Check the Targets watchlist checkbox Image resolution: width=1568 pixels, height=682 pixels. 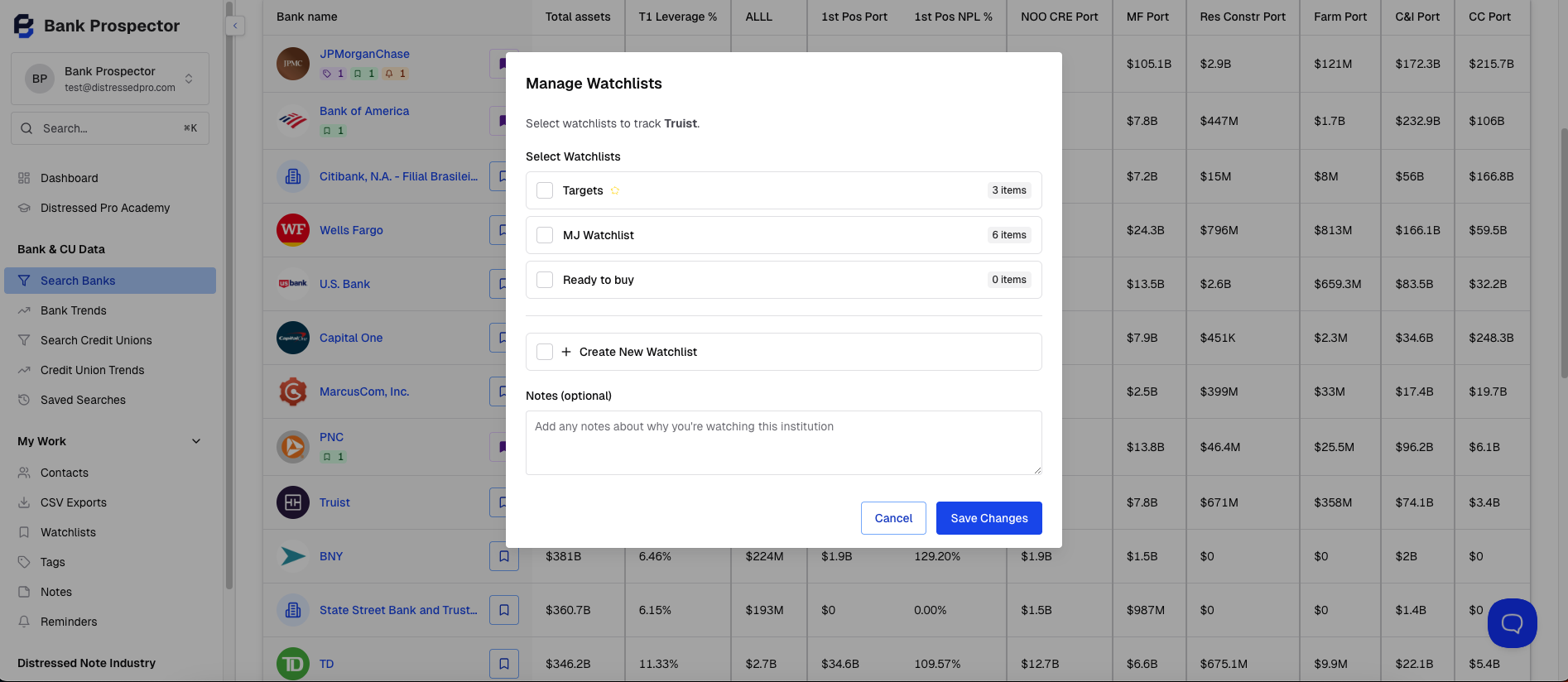pyautogui.click(x=545, y=190)
